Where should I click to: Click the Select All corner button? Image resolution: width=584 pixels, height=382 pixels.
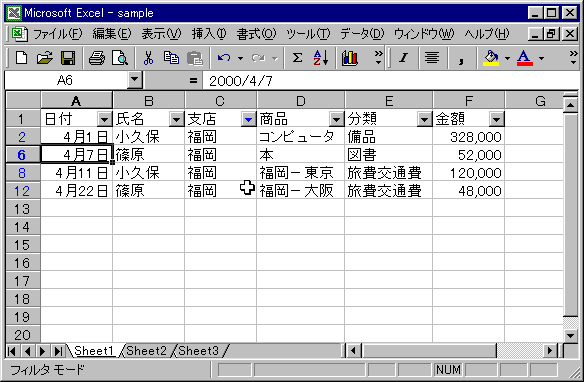point(23,101)
